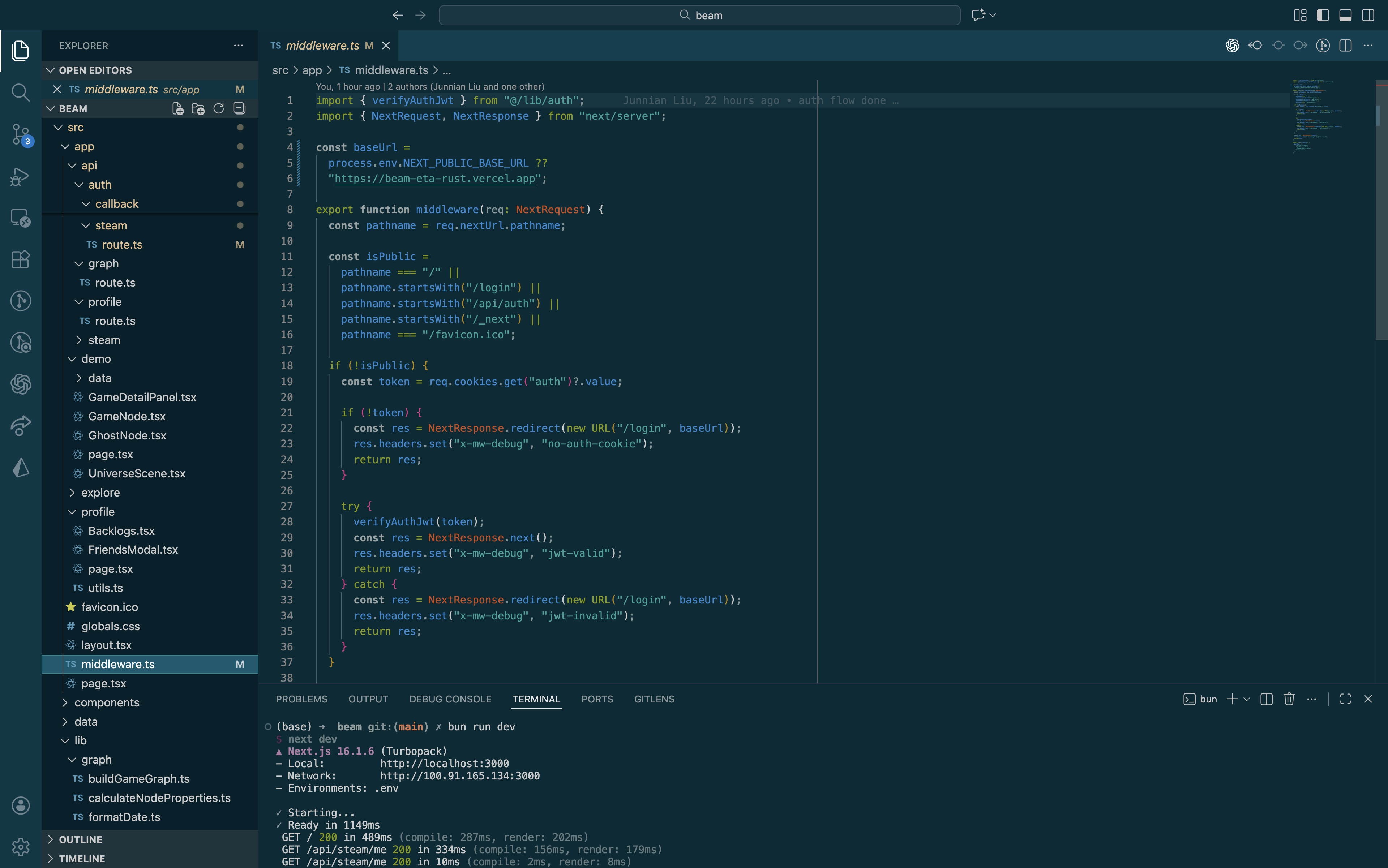
Task: Split the editor right
Action: pos(1345,46)
